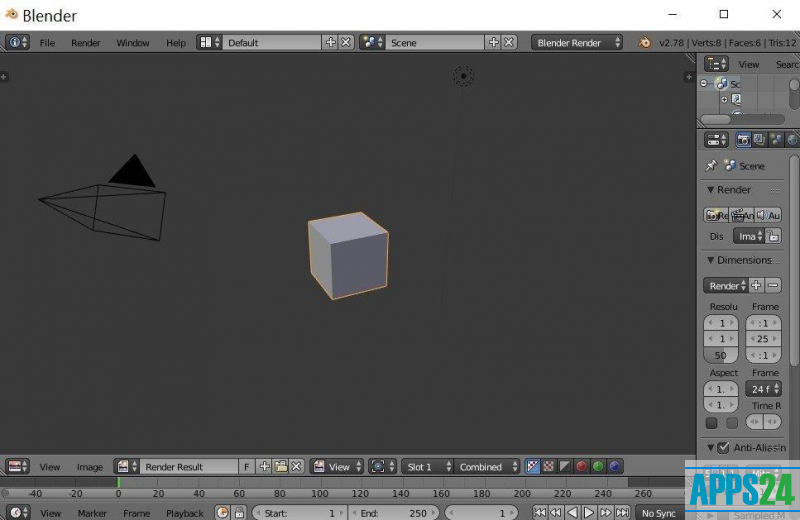Image resolution: width=800 pixels, height=520 pixels.
Task: Select the Render Layers properties tab
Action: pos(759,139)
